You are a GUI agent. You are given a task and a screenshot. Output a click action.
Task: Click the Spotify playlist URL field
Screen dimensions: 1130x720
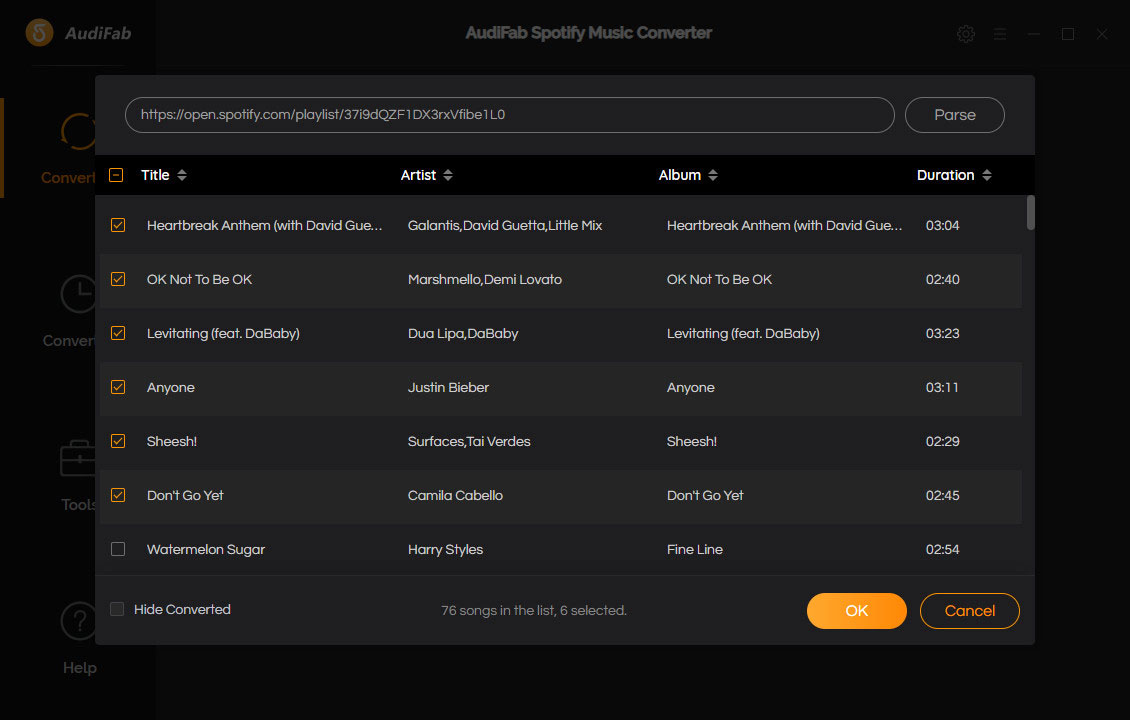(x=509, y=115)
